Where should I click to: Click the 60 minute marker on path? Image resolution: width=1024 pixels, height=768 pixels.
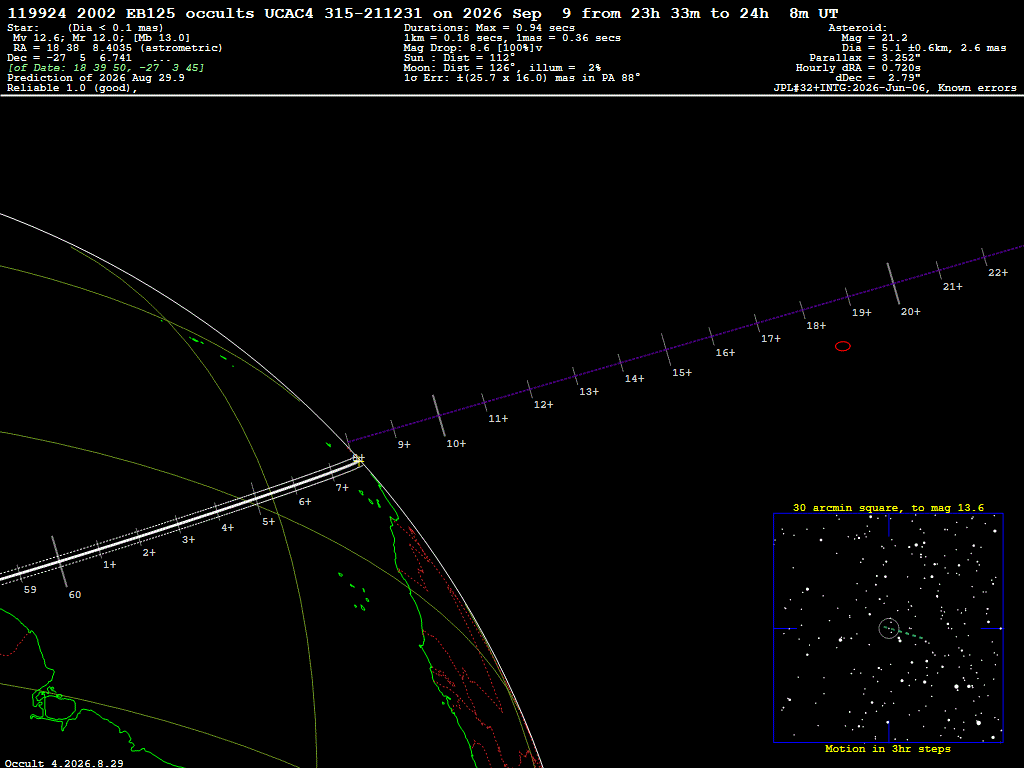pos(75,594)
